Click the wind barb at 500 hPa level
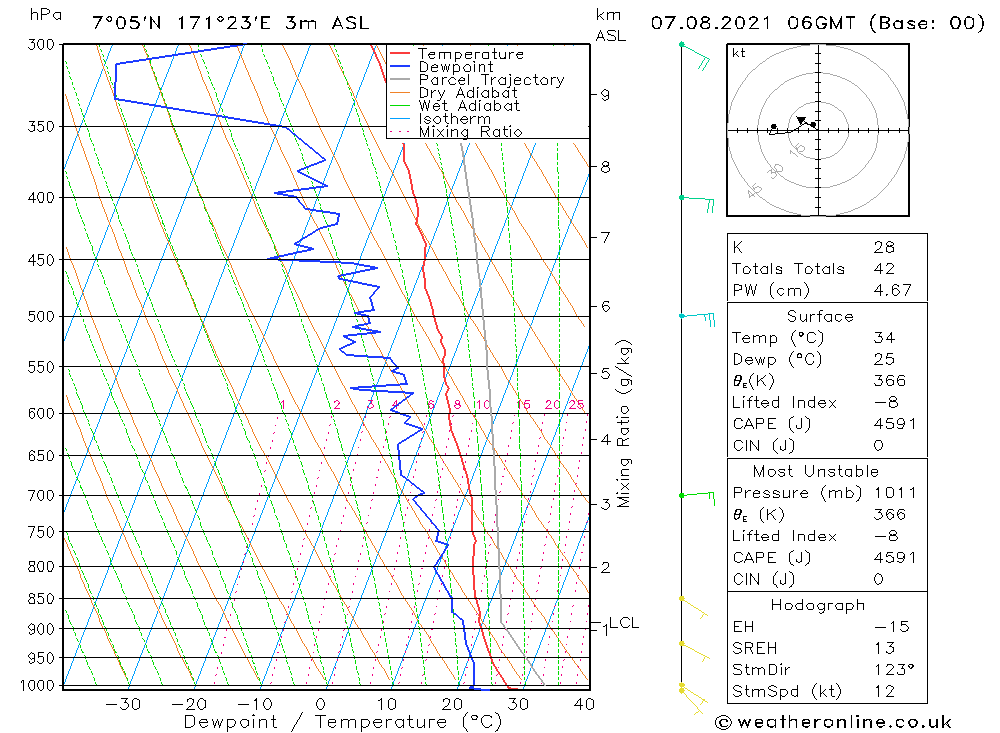The width and height of the screenshot is (1000, 733). [698, 318]
